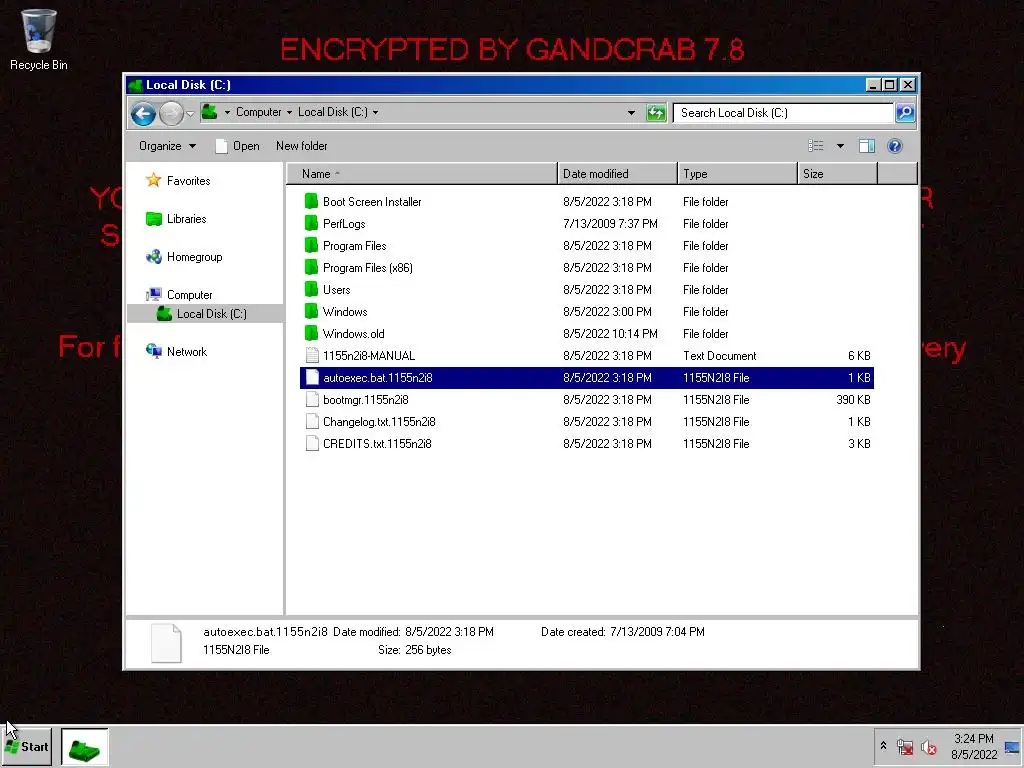Click the Text Document type cell
Viewport: 1024px width, 768px height.
(x=719, y=355)
